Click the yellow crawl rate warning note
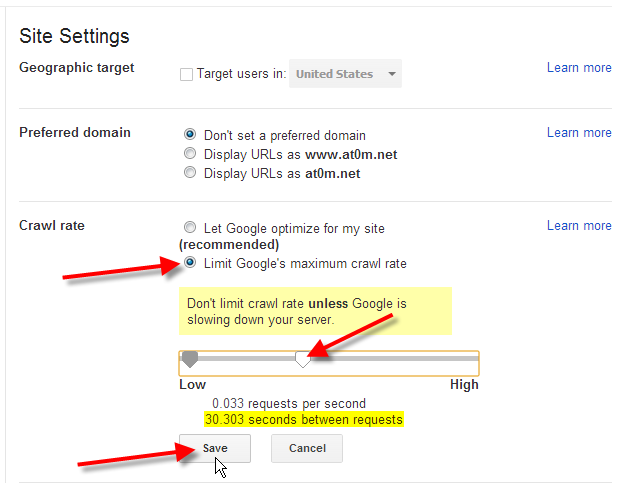 pyautogui.click(x=315, y=311)
